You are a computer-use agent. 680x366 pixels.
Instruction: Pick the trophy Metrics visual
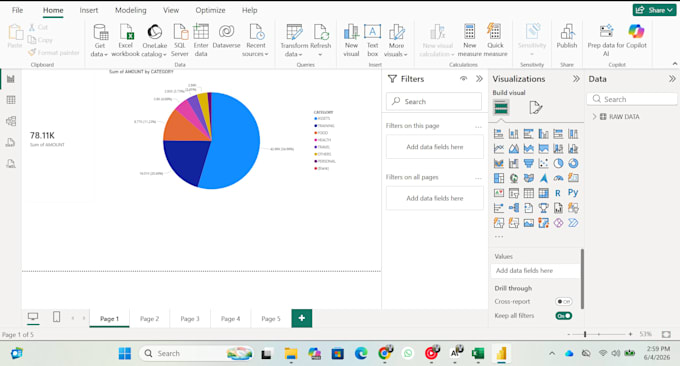(x=543, y=208)
